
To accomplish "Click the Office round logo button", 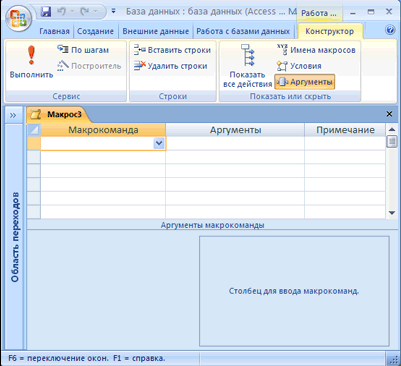I will 18,19.
